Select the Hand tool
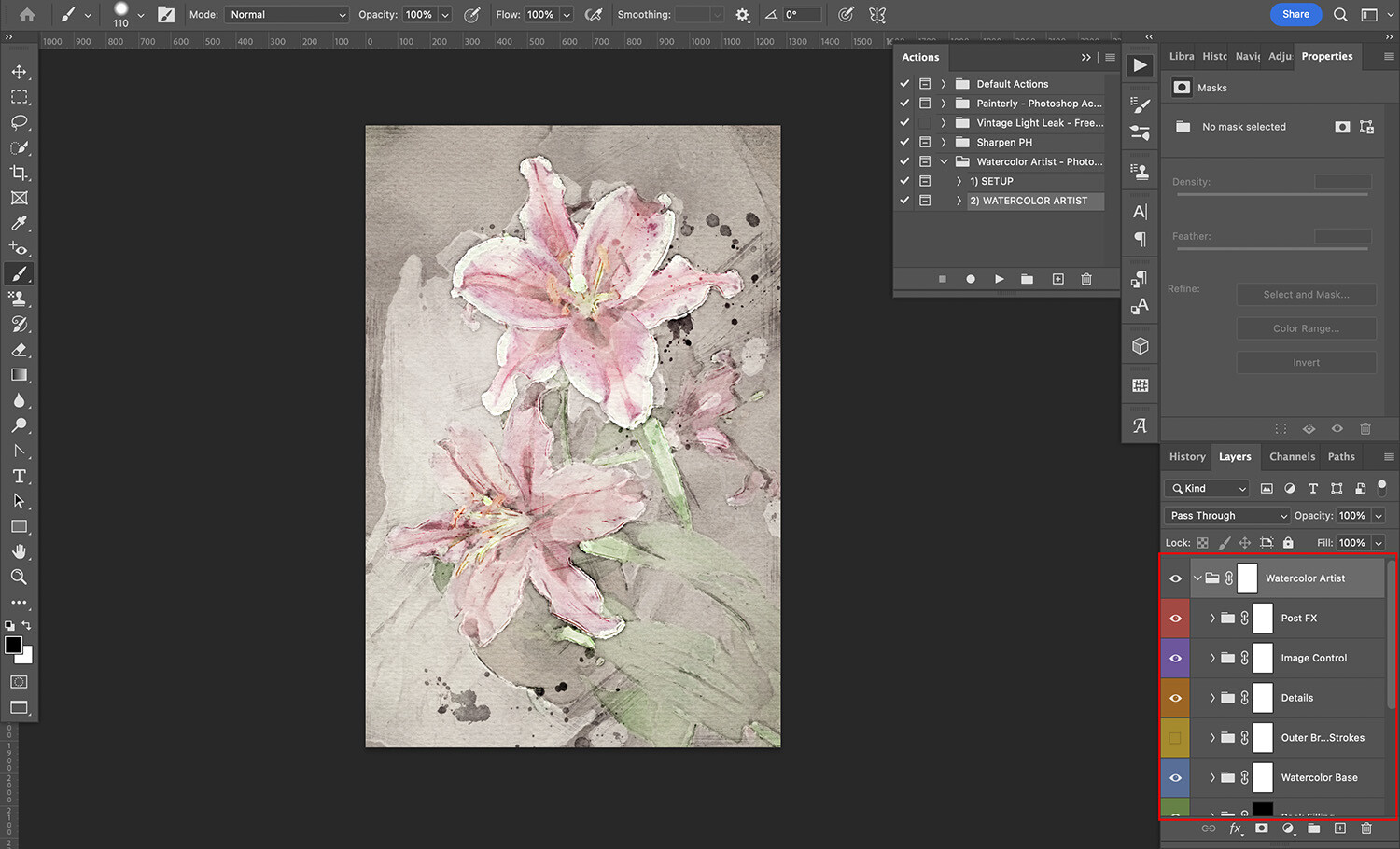 [x=19, y=551]
